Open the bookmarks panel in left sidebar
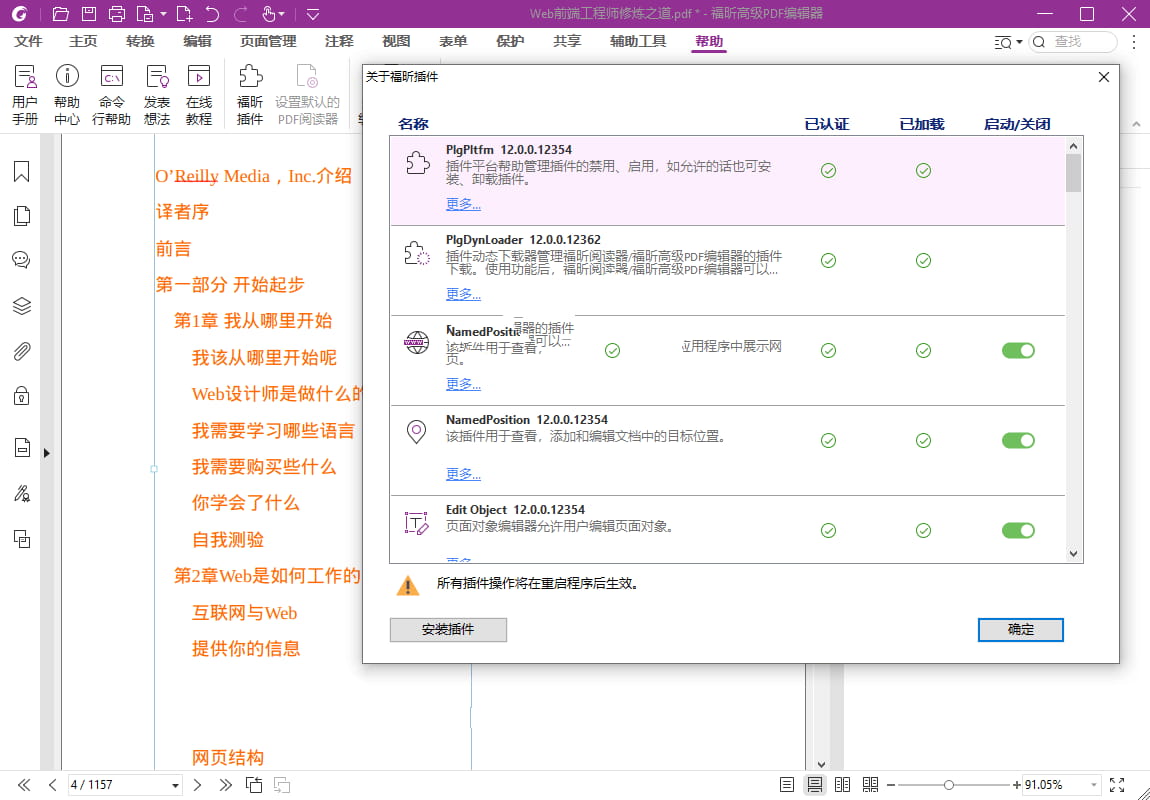The height and width of the screenshot is (800, 1150). point(21,172)
